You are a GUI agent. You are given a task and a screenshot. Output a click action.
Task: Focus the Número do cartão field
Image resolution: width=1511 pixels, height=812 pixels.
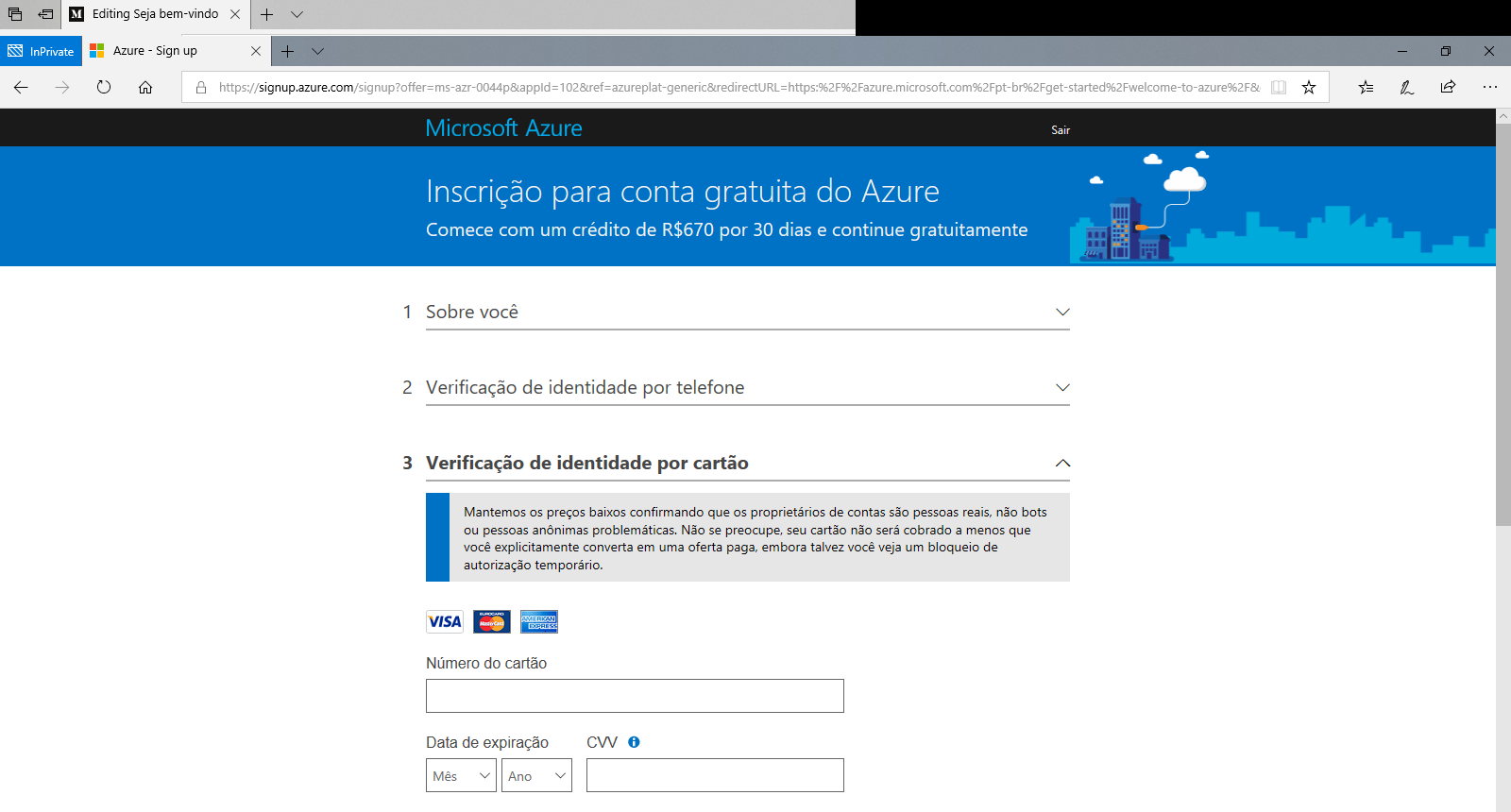[635, 696]
